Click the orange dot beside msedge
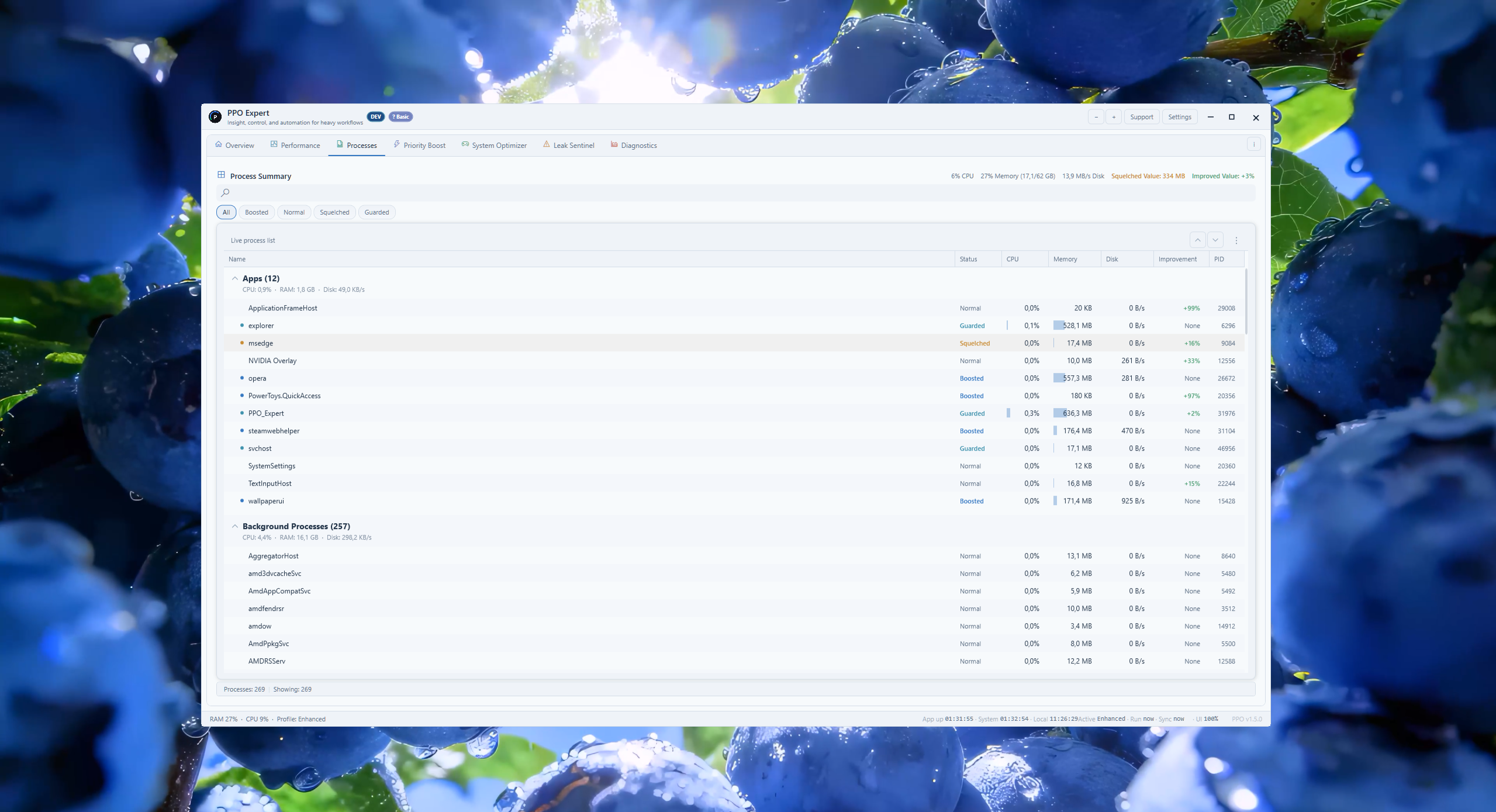1496x812 pixels. pyautogui.click(x=241, y=343)
